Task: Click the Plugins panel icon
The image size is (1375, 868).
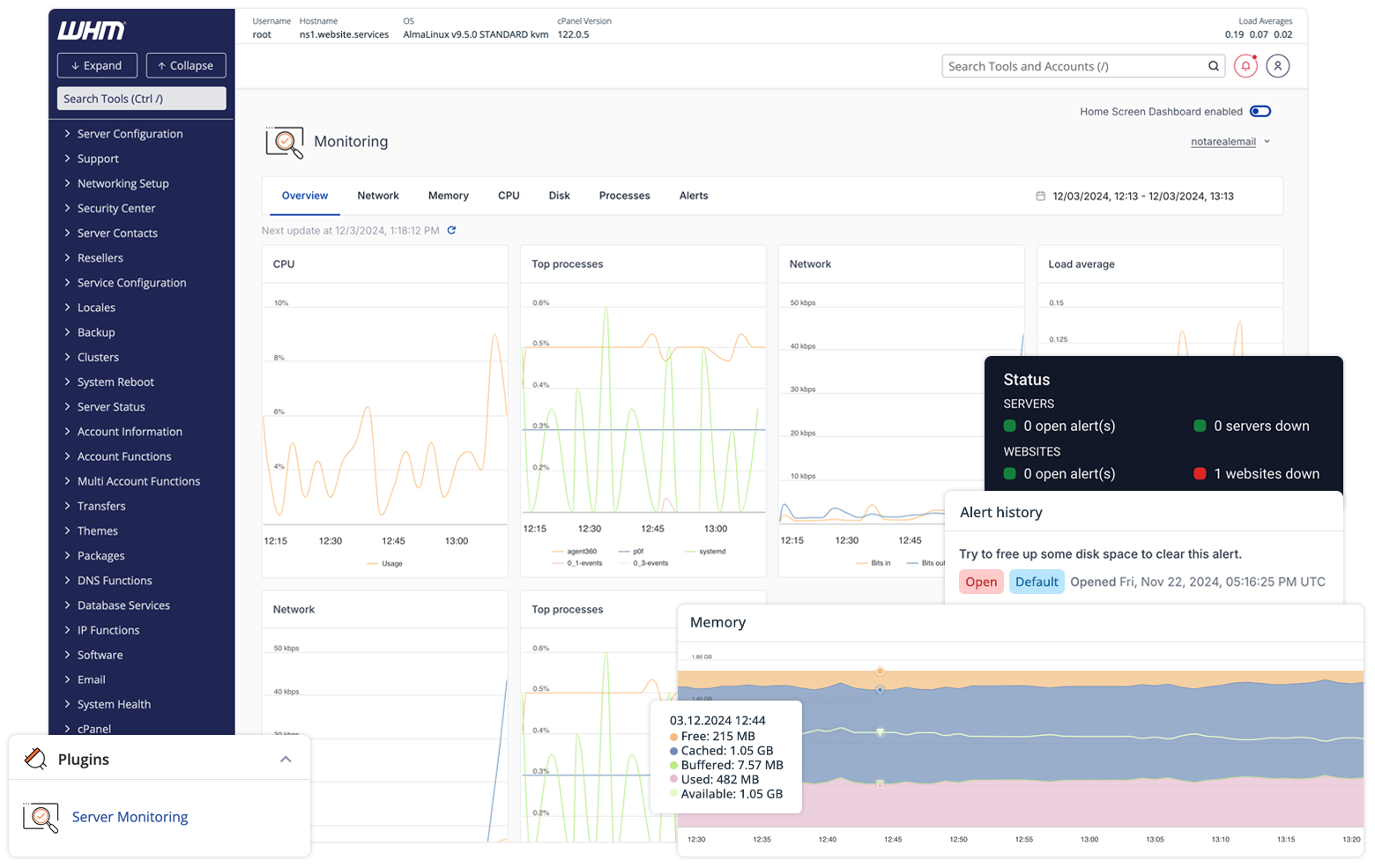Action: point(35,759)
